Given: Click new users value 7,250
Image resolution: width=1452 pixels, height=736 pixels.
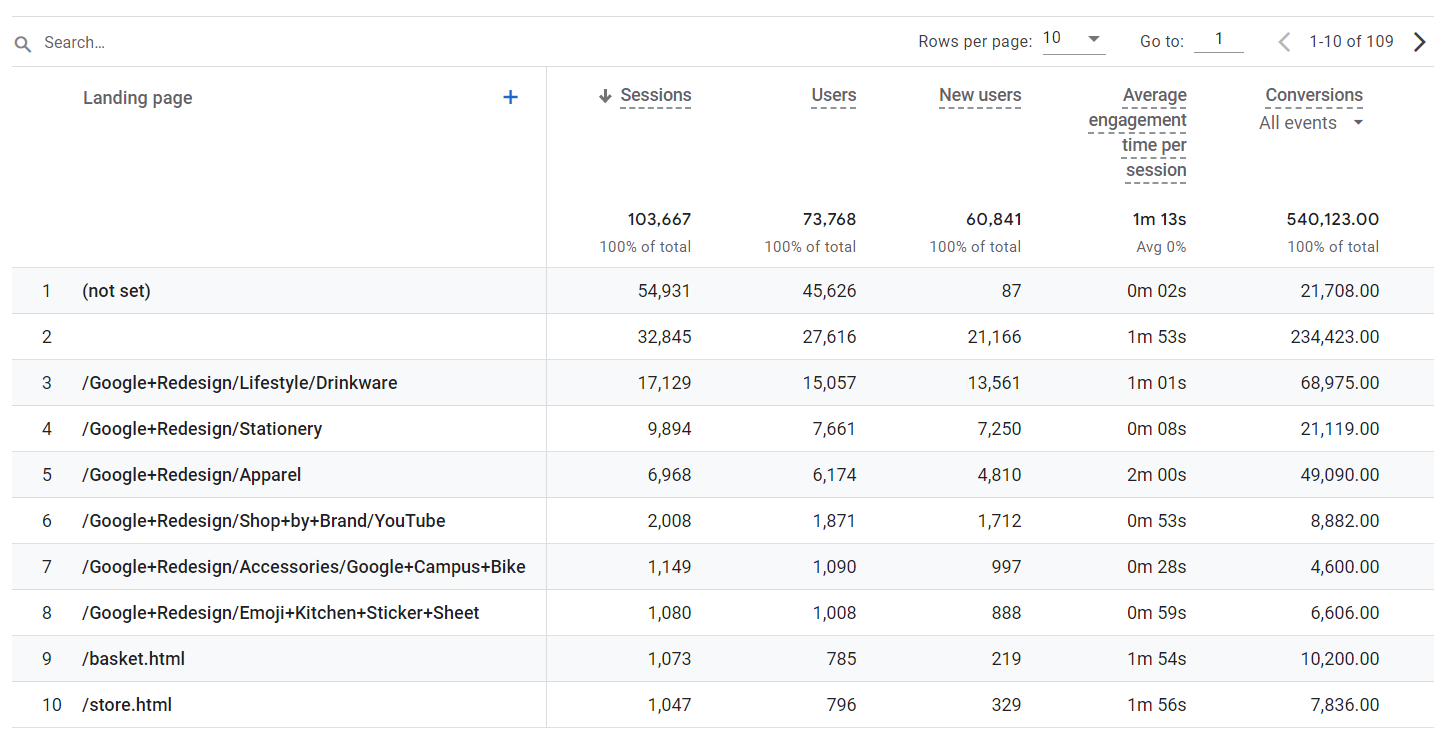Looking at the screenshot, I should click(x=999, y=429).
